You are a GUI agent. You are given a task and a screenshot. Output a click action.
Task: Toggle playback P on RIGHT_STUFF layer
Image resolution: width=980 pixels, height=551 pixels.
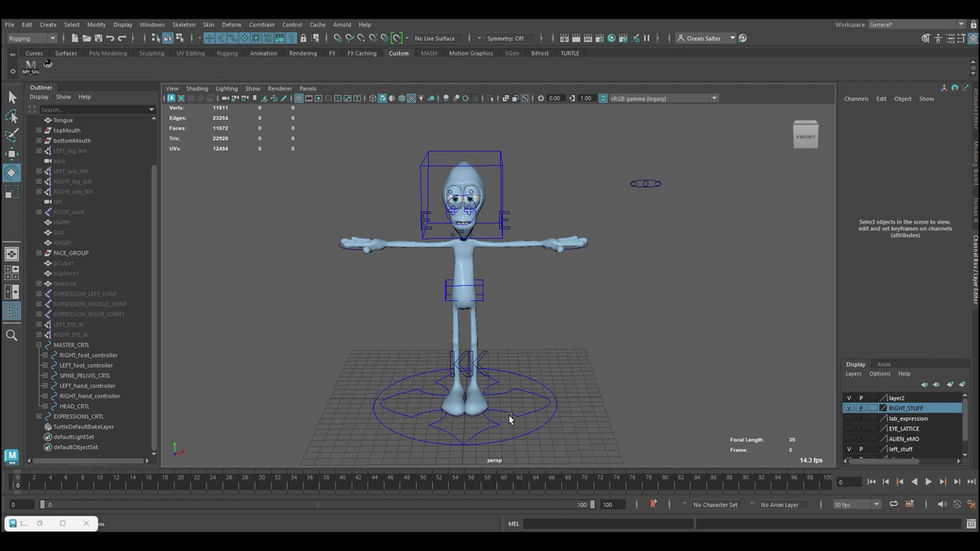pos(861,408)
